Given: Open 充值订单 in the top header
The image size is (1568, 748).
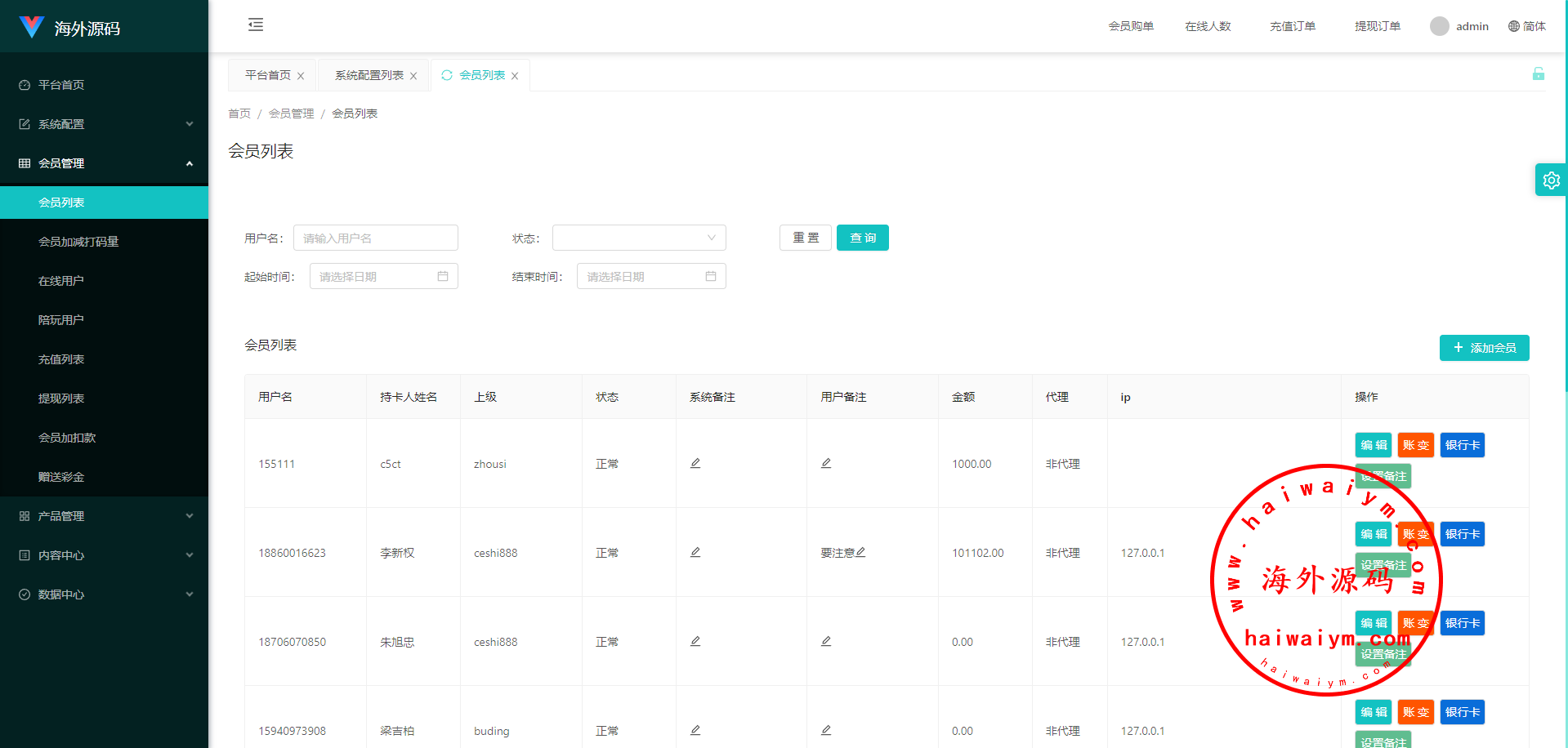Looking at the screenshot, I should coord(1292,26).
